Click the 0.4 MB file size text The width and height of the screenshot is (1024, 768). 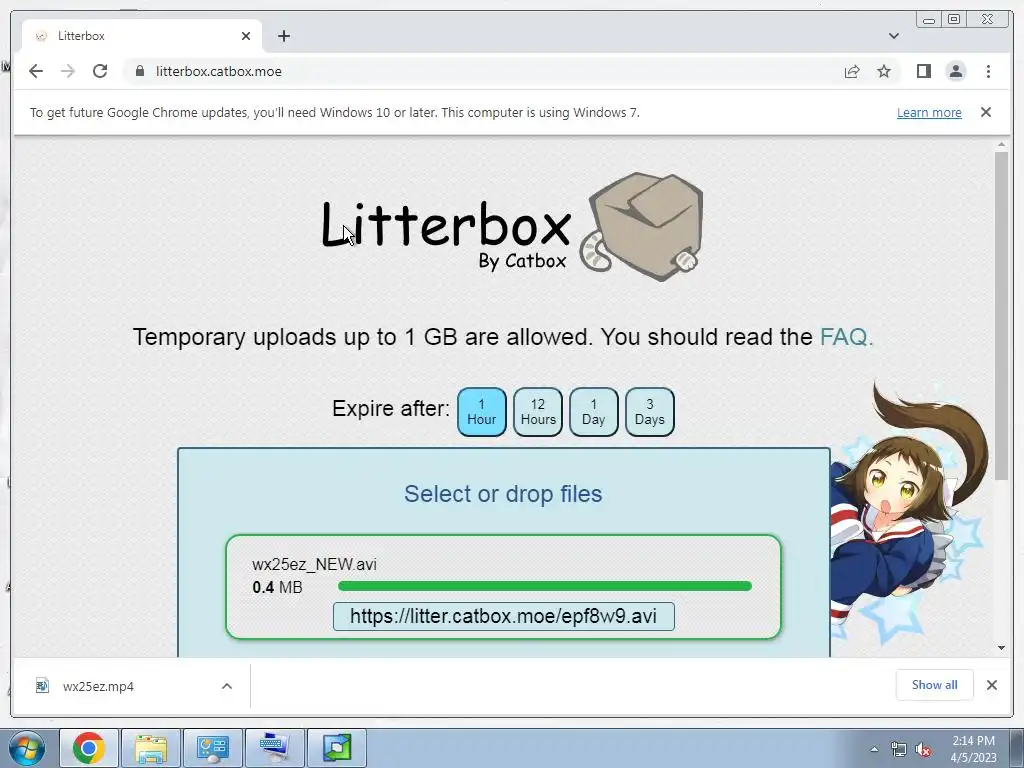click(x=278, y=587)
